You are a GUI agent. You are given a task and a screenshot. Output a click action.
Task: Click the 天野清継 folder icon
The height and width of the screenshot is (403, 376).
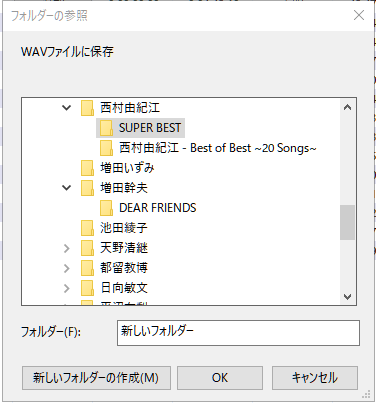(87, 248)
